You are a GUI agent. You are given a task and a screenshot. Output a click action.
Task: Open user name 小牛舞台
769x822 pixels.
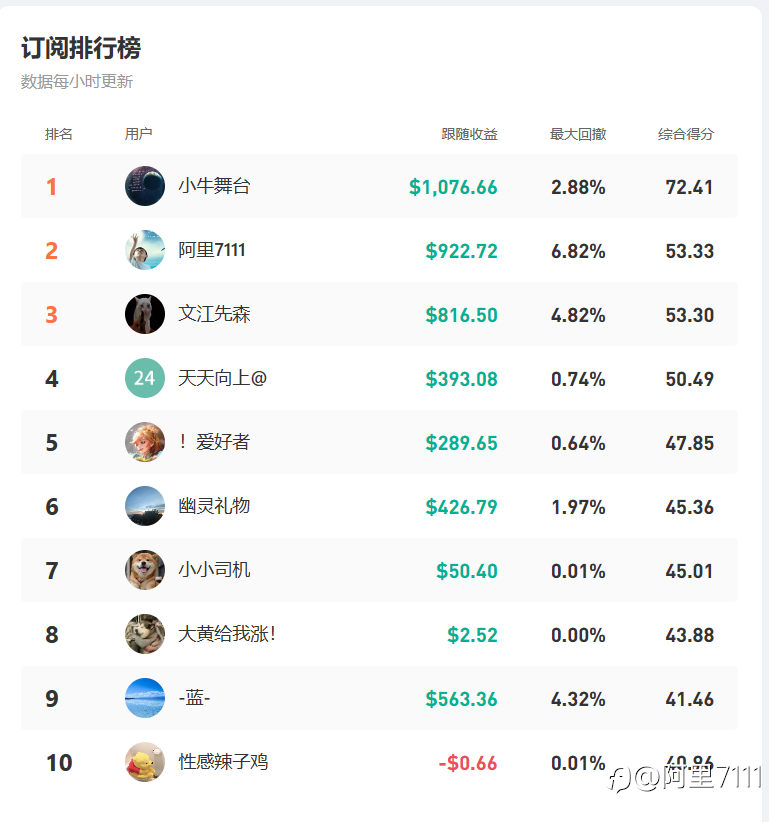click(214, 186)
